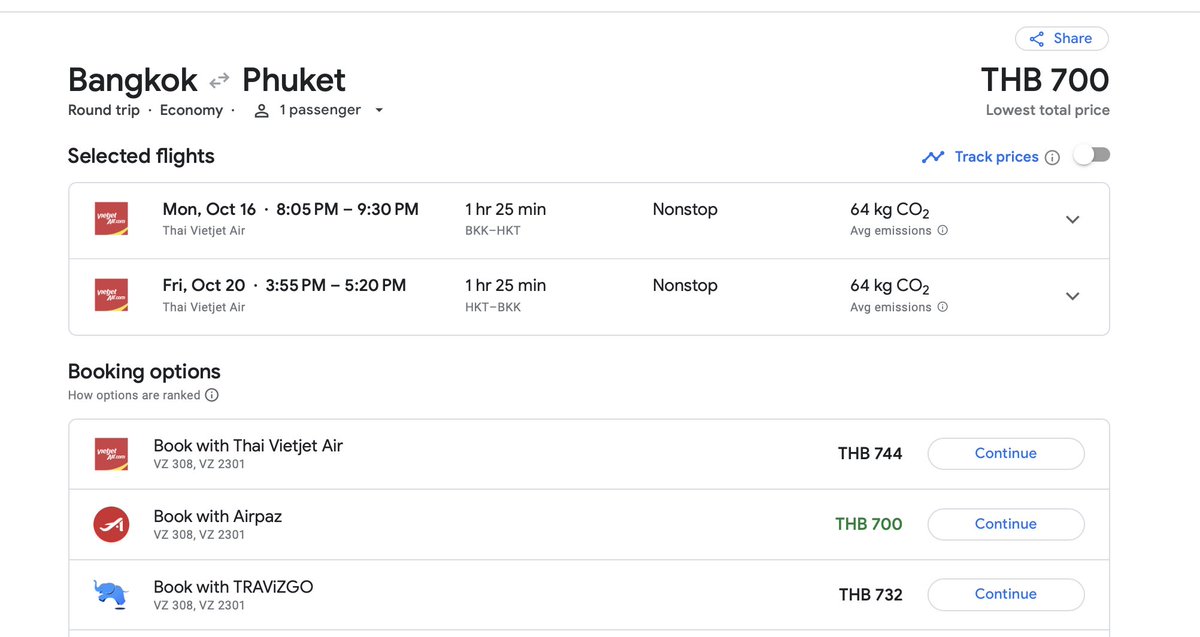Continue booking with TRAViZGO
The image size is (1200, 637).
[1006, 594]
